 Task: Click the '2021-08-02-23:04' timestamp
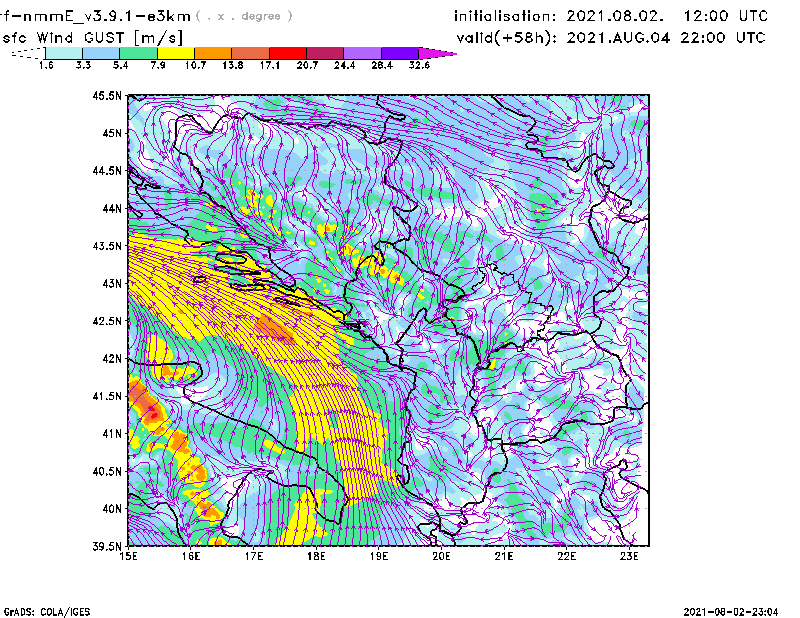[731, 612]
